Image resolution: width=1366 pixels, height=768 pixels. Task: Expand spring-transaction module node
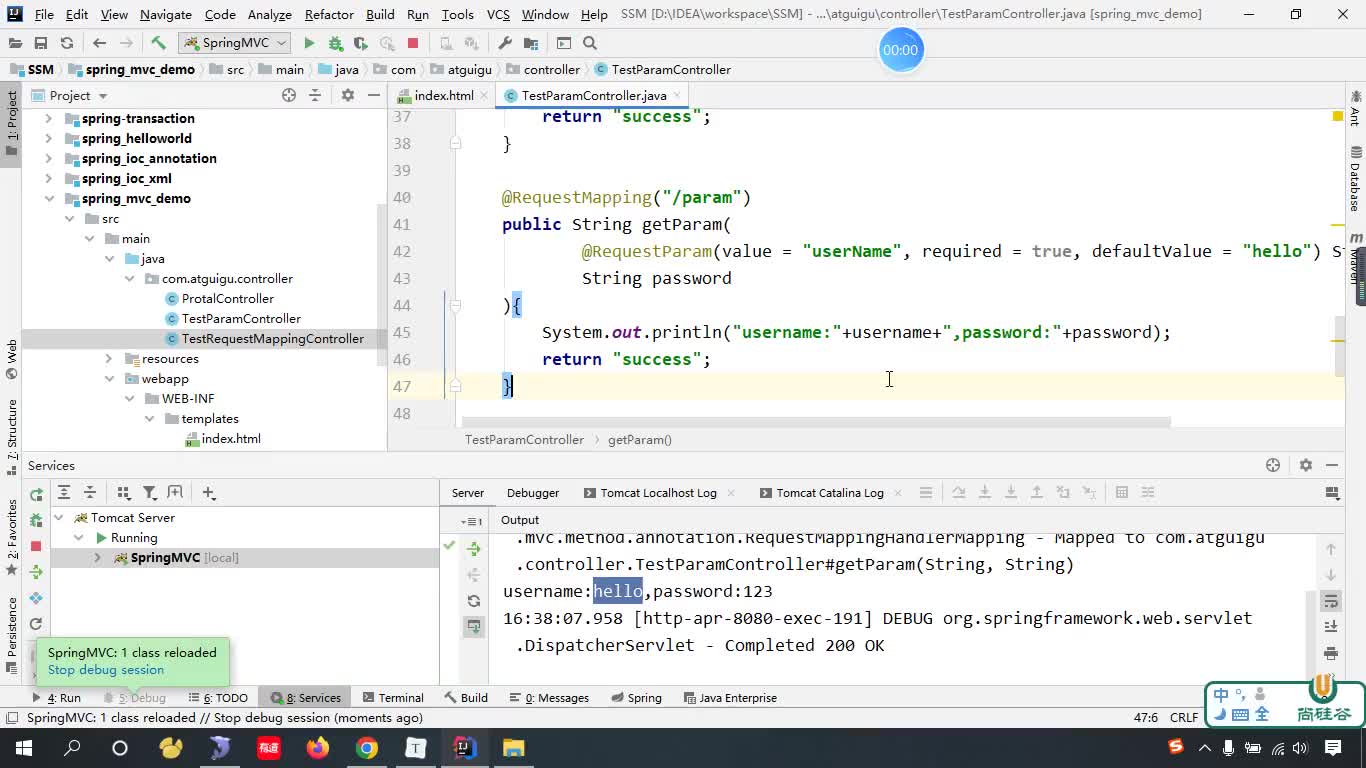tap(49, 118)
